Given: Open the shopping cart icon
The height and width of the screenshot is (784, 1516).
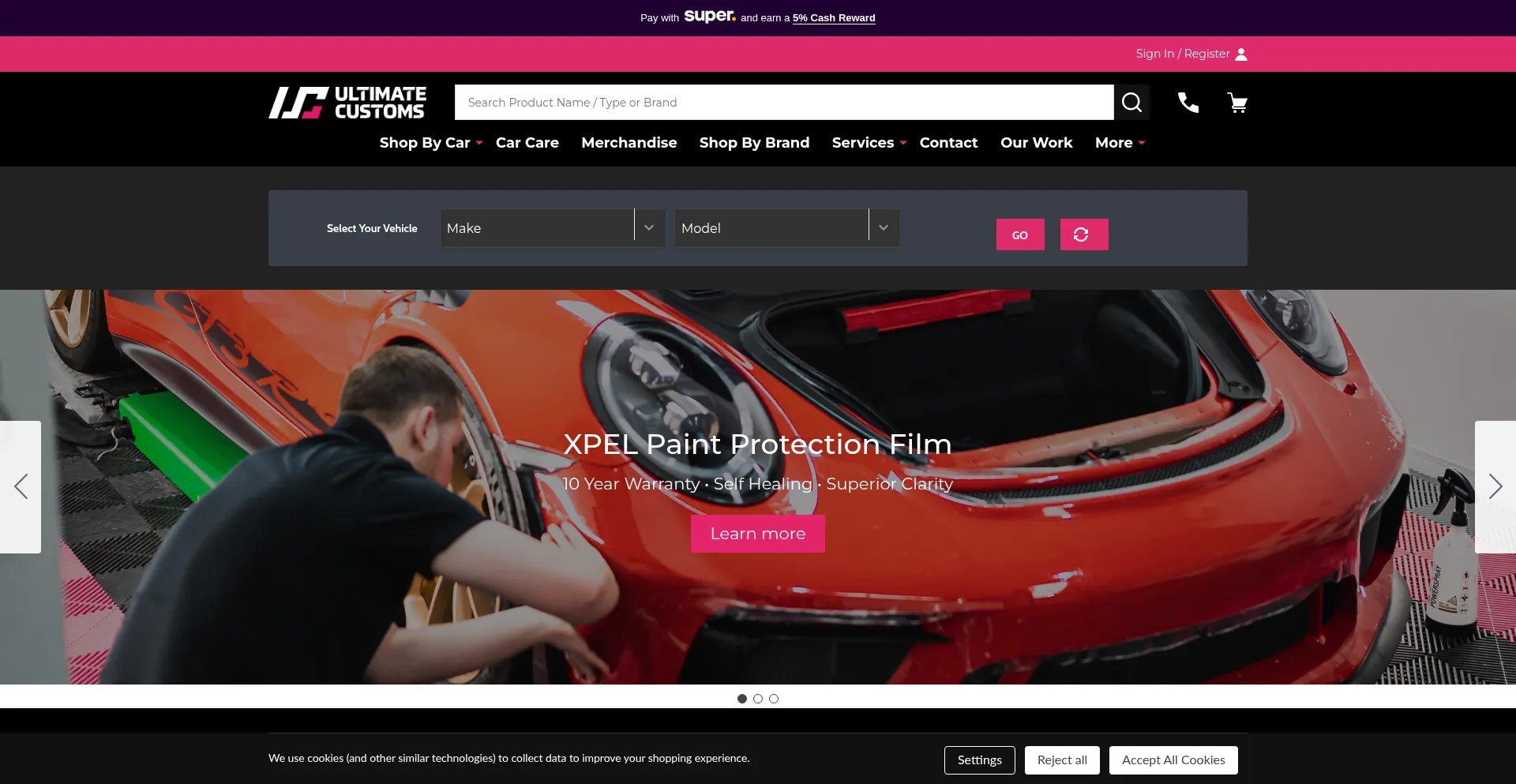Looking at the screenshot, I should click(1237, 103).
